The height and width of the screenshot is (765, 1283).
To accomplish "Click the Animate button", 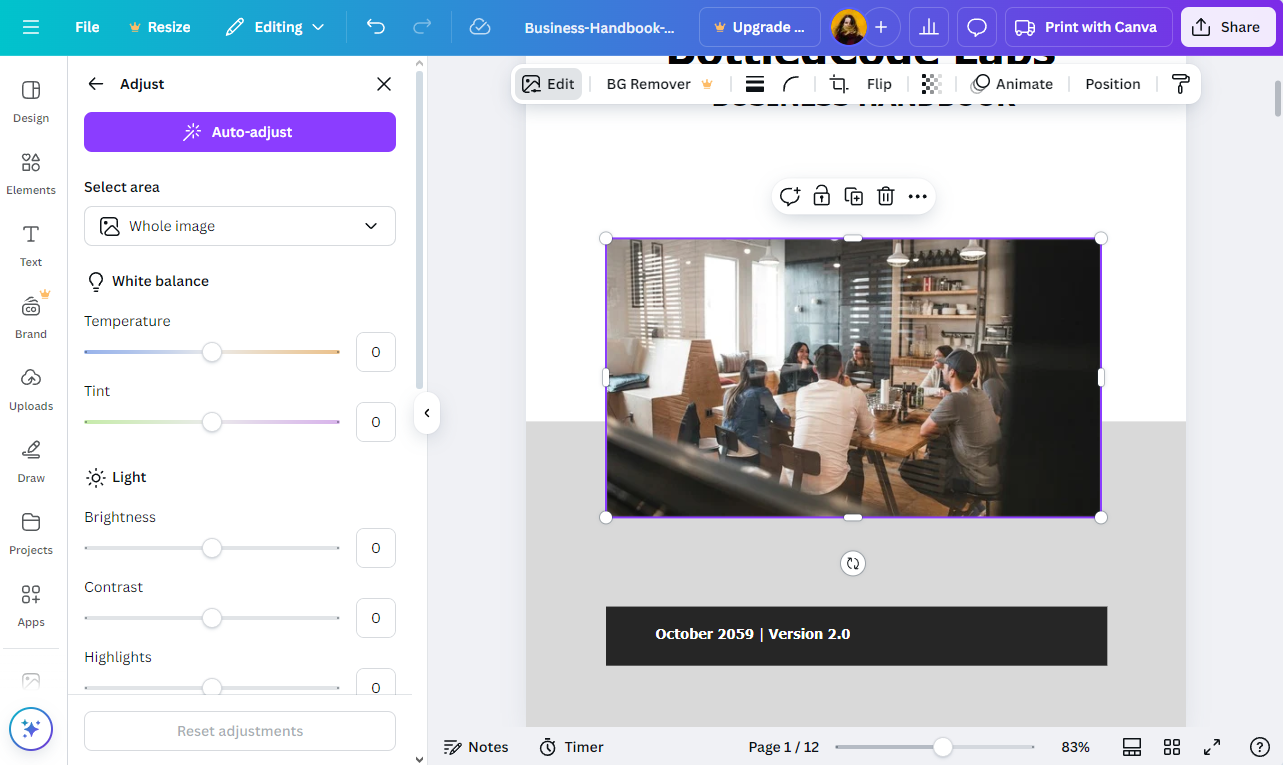I will coord(1012,84).
